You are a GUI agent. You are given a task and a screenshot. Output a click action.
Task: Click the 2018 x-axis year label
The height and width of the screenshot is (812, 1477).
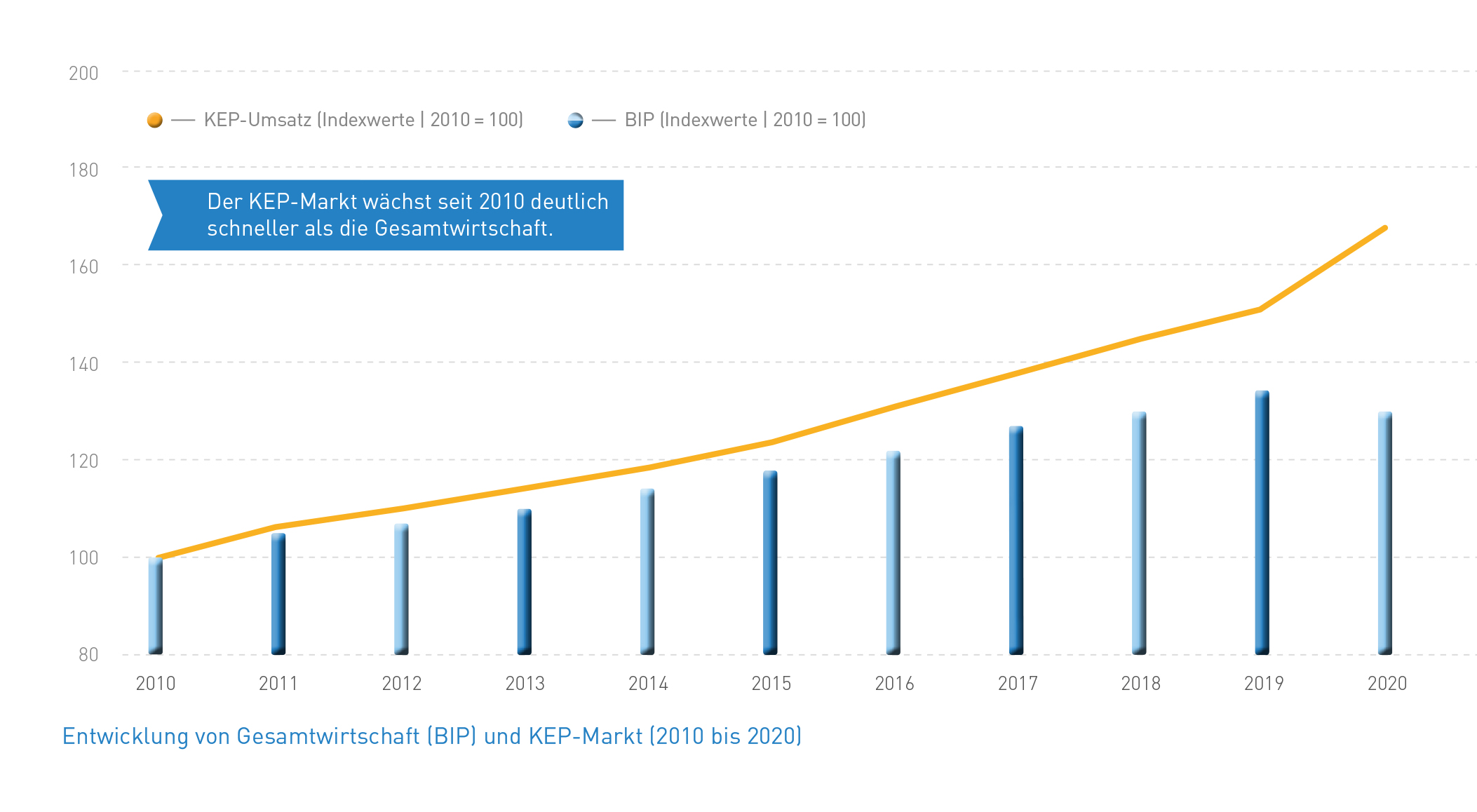point(1140,684)
